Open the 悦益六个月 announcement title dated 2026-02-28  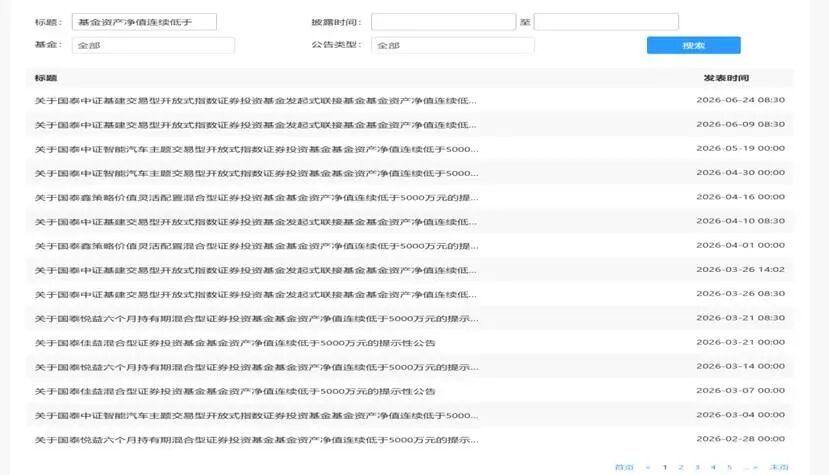(256, 440)
